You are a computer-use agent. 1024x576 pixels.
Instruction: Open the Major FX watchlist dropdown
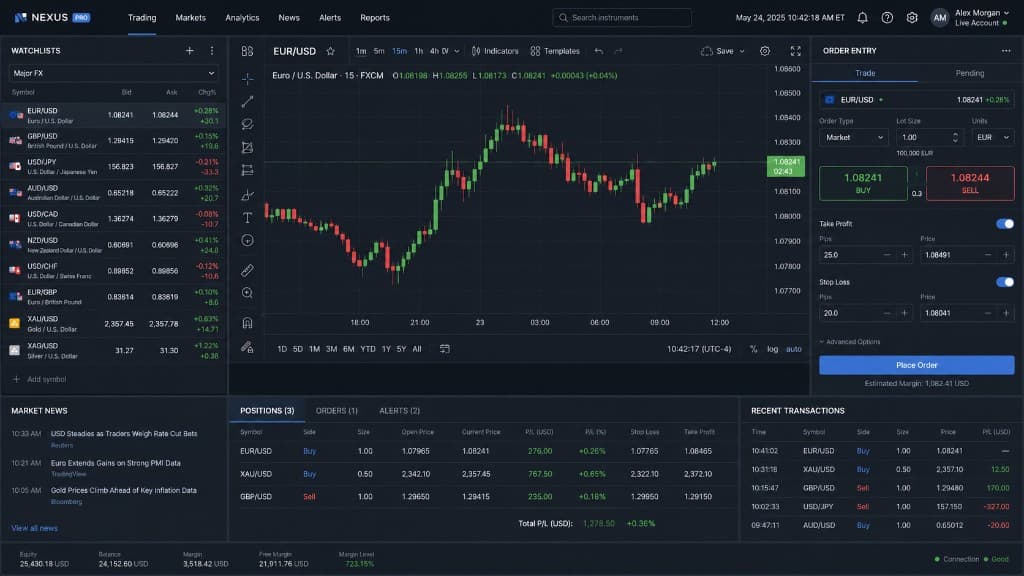113,73
